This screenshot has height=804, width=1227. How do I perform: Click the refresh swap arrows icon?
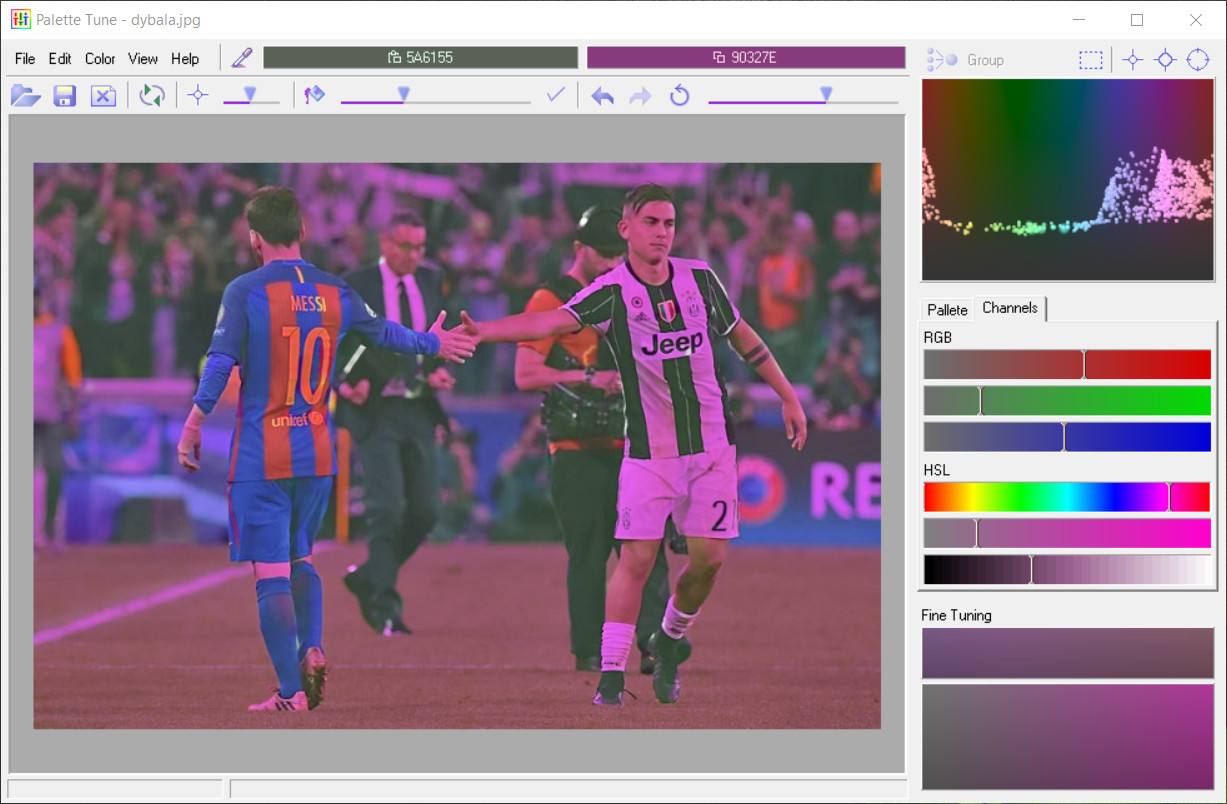pos(152,96)
